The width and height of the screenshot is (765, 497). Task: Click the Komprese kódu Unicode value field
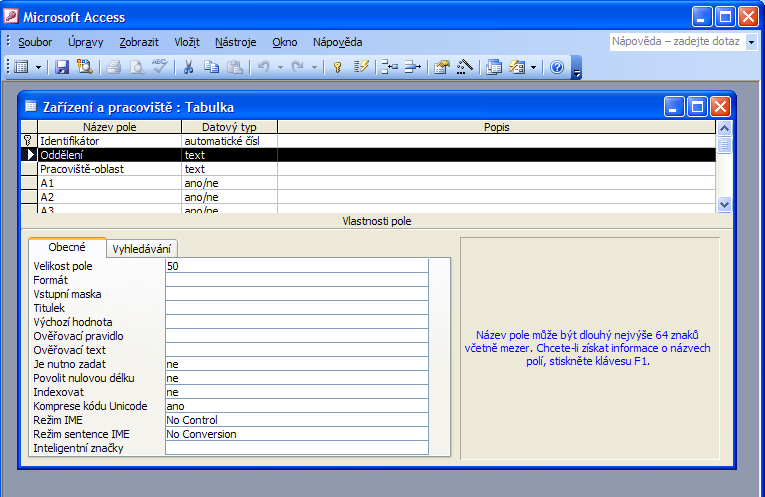point(297,406)
